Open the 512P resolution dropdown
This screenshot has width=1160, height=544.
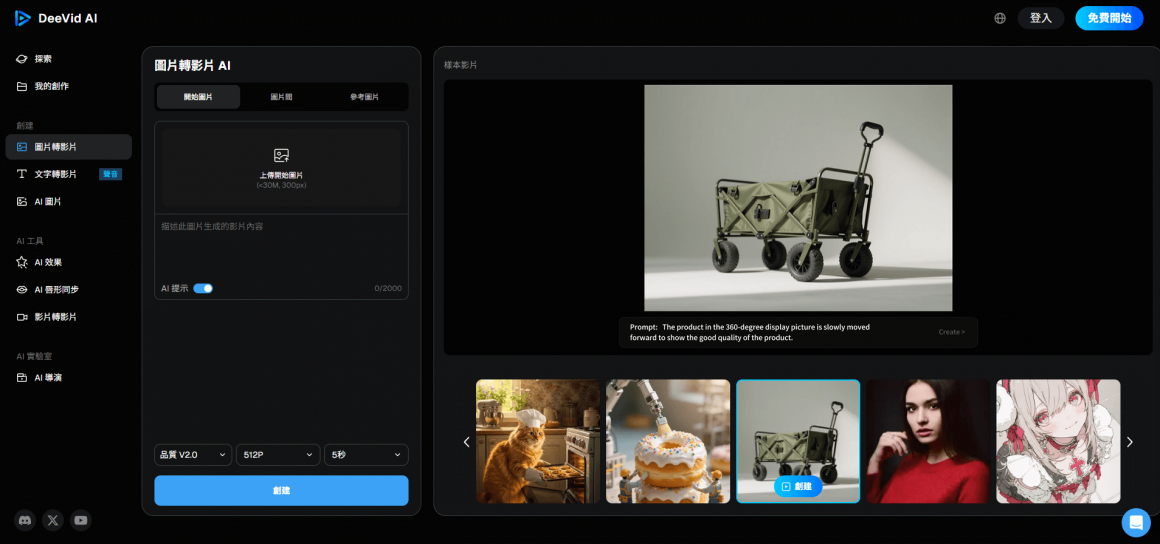[x=278, y=455]
